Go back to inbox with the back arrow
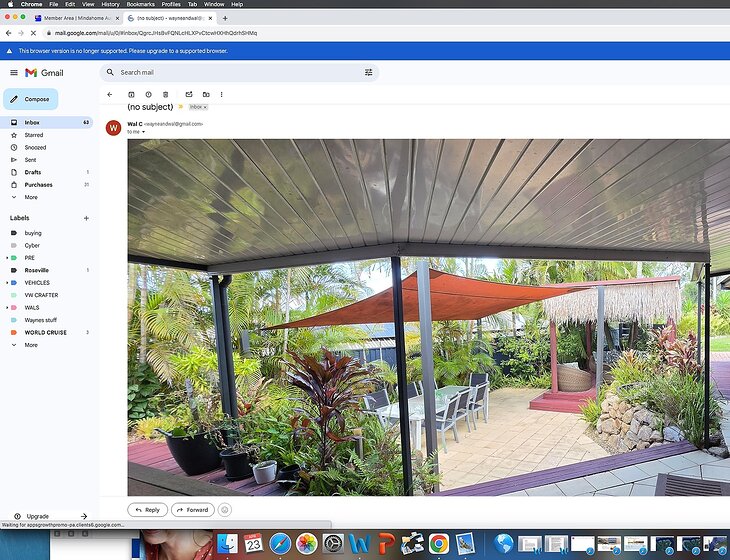The height and width of the screenshot is (560, 730). click(109, 94)
